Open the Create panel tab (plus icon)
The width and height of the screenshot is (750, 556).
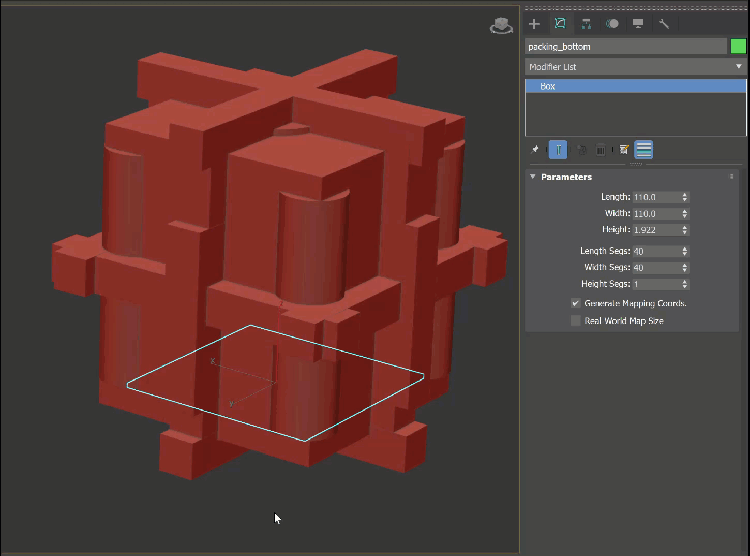pos(534,23)
